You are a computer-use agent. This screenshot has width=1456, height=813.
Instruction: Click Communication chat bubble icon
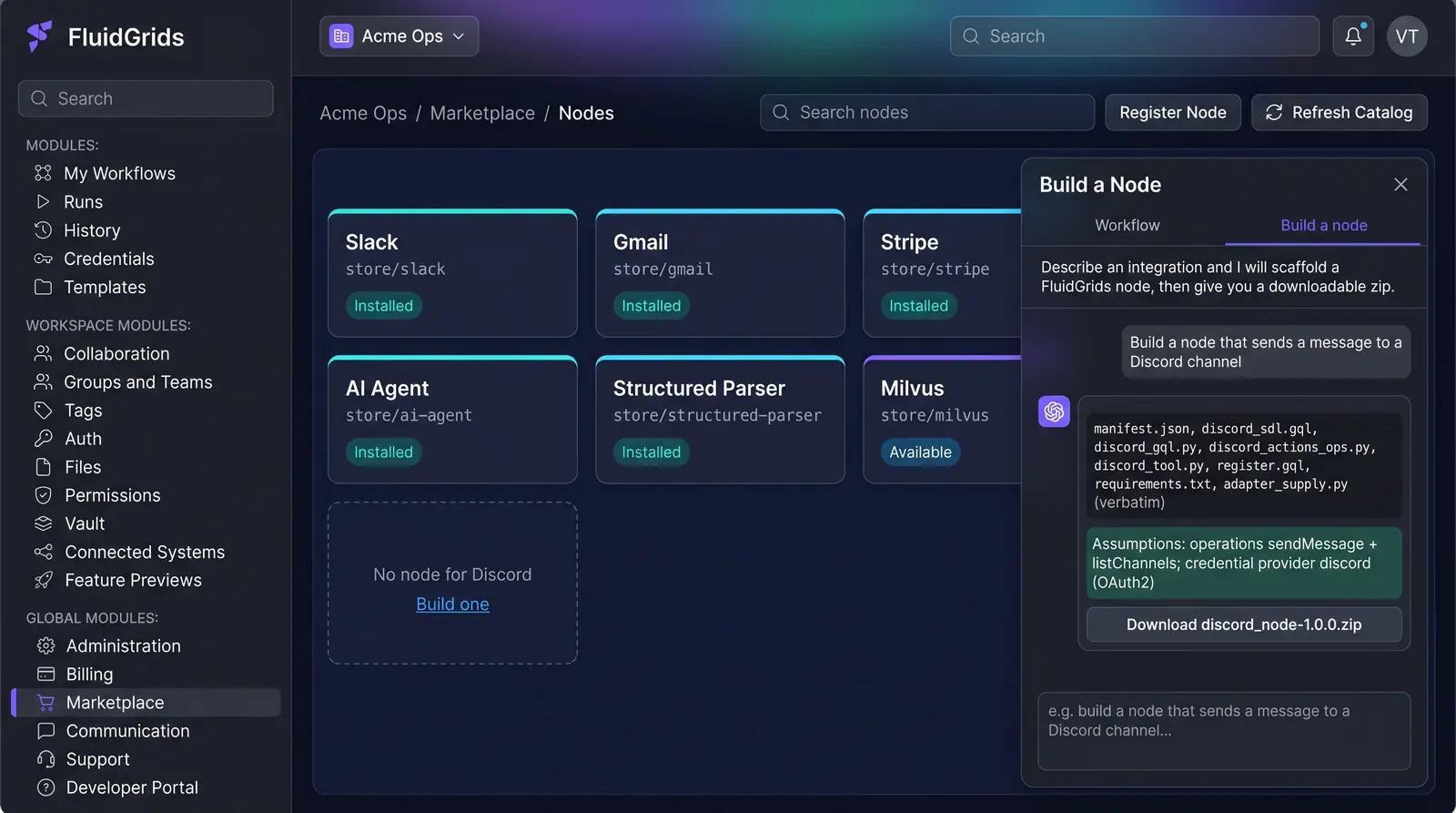[45, 730]
